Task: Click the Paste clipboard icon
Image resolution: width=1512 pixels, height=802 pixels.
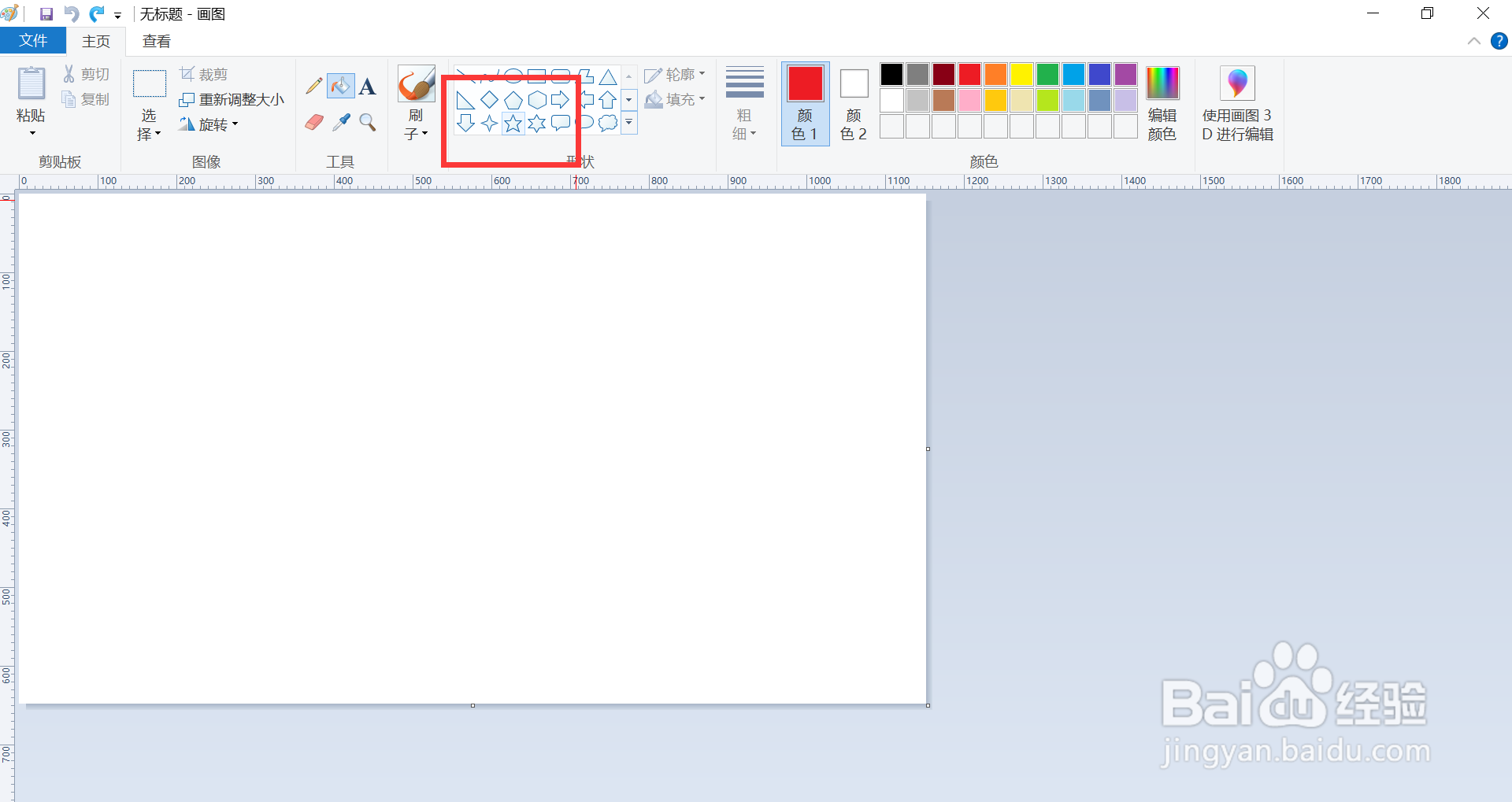Action: [31, 85]
